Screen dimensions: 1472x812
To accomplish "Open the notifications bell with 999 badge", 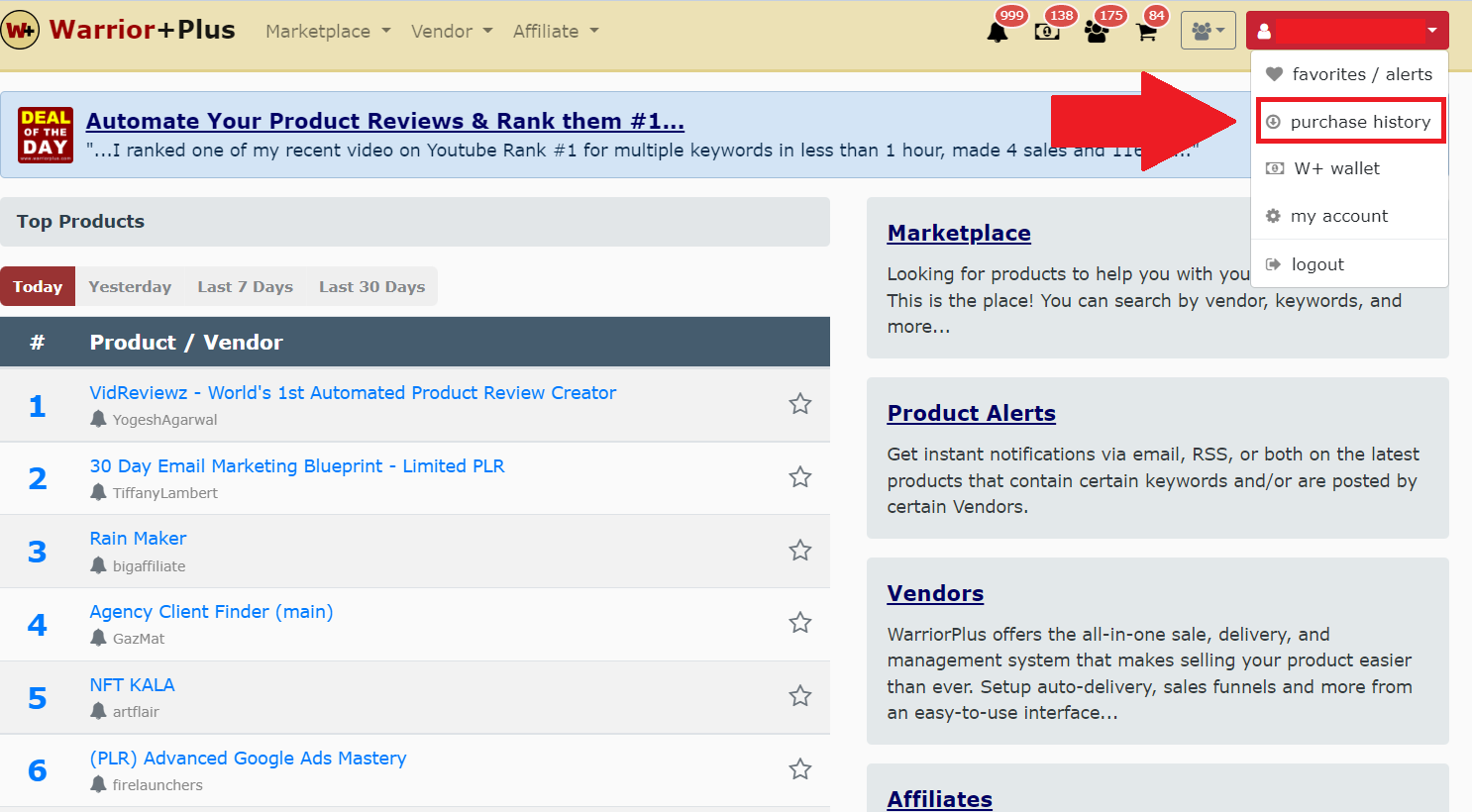I will click(998, 33).
